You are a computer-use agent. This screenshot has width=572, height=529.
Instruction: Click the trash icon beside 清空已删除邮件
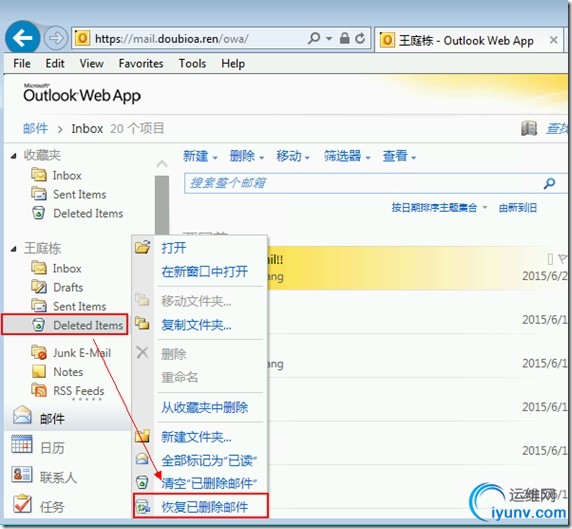coord(142,482)
